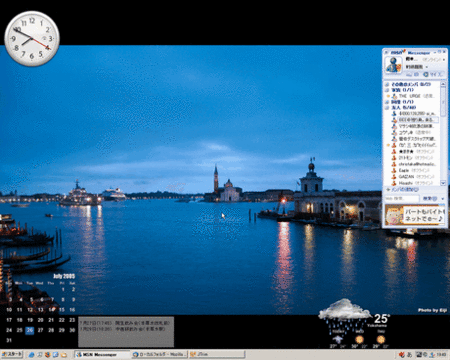Switch to MSN Messenger taskbar button
The image size is (450, 360).
[x=102, y=354]
